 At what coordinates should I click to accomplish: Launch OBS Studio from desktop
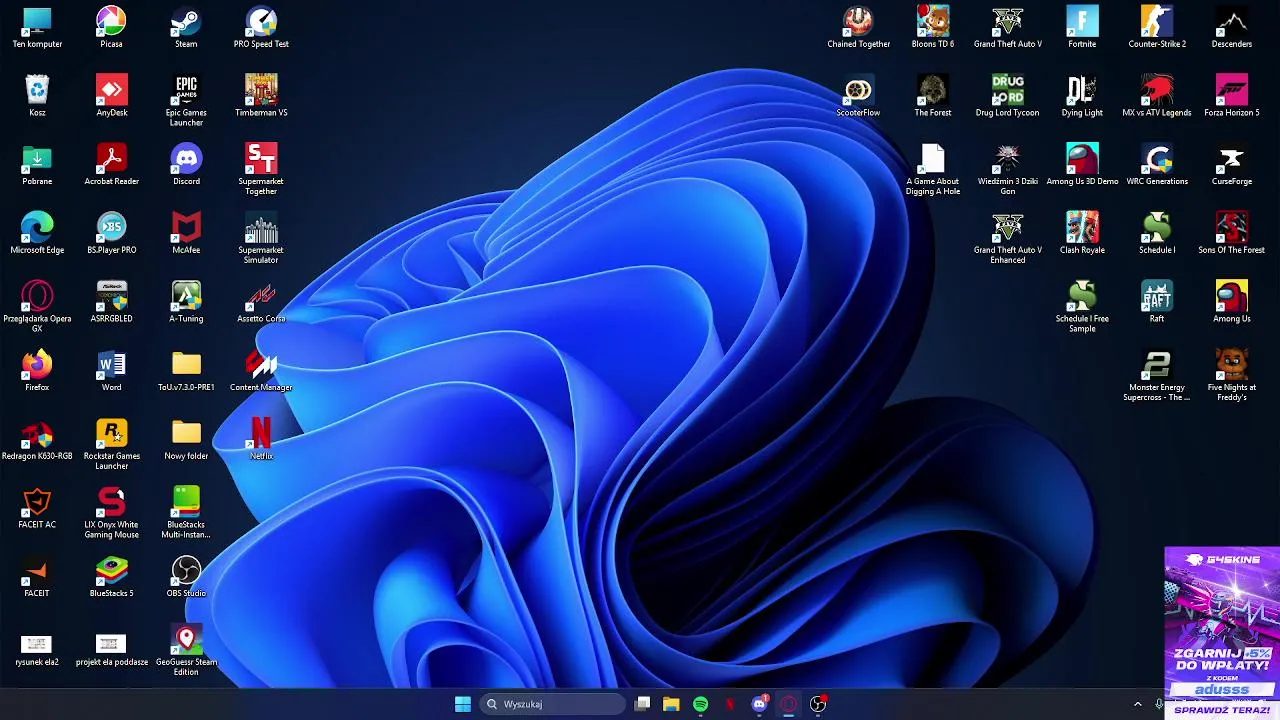pyautogui.click(x=186, y=577)
